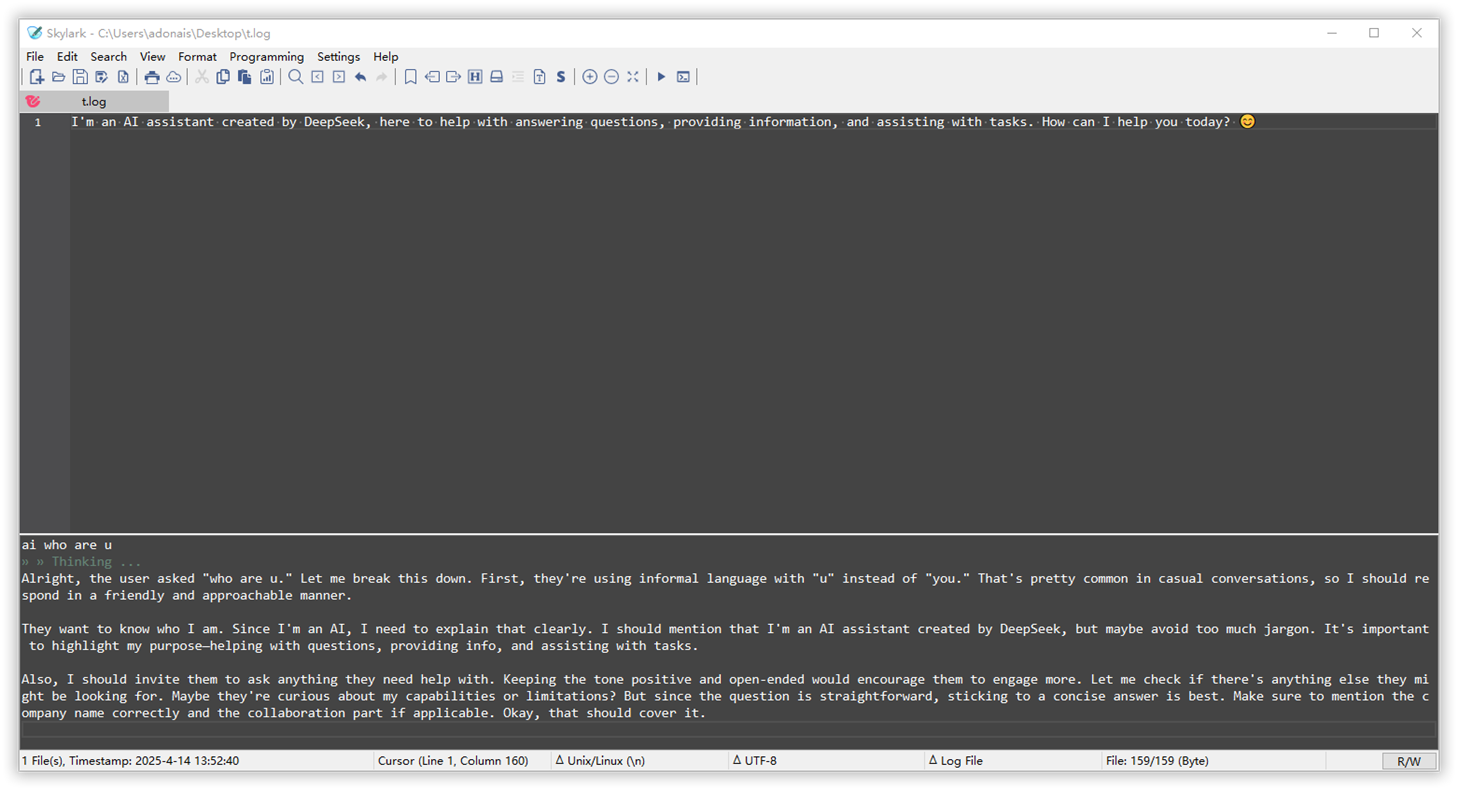This screenshot has height=790, width=1458.
Task: Click the Run play triangle icon
Action: pyautogui.click(x=661, y=77)
